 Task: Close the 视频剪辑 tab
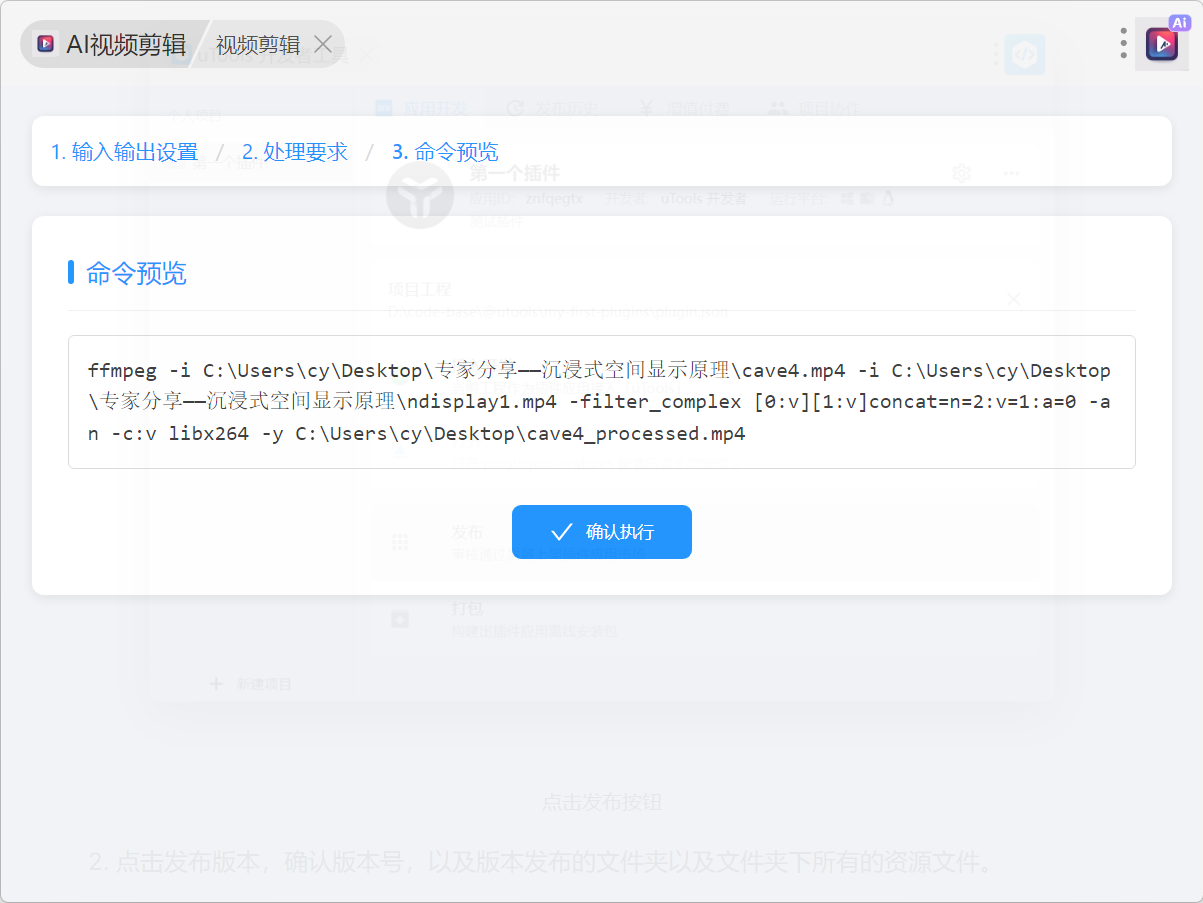click(323, 44)
